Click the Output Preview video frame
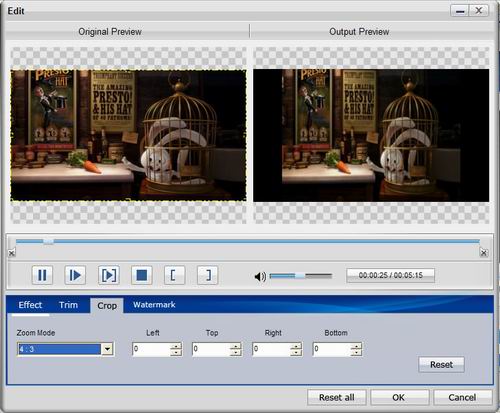500x413 pixels. coord(371,135)
